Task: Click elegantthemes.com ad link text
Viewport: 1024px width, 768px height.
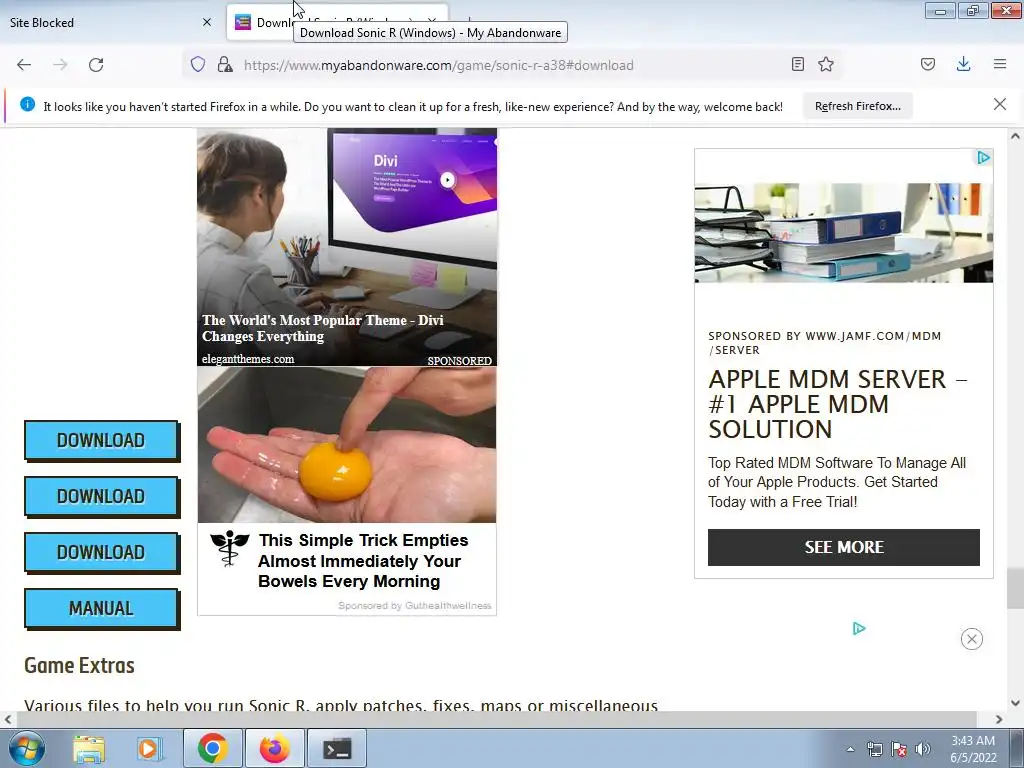Action: click(x=248, y=359)
